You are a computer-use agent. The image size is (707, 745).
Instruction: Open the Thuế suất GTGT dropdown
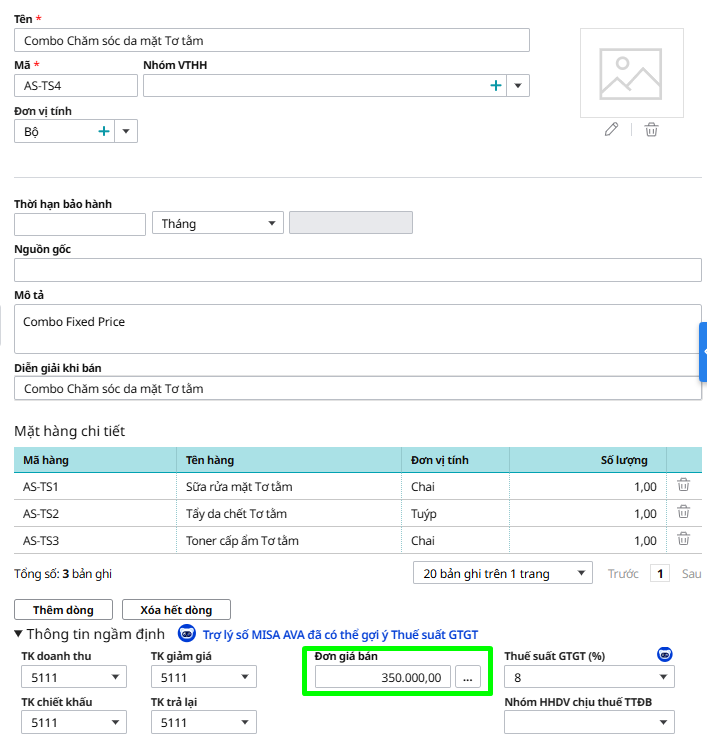(x=662, y=678)
